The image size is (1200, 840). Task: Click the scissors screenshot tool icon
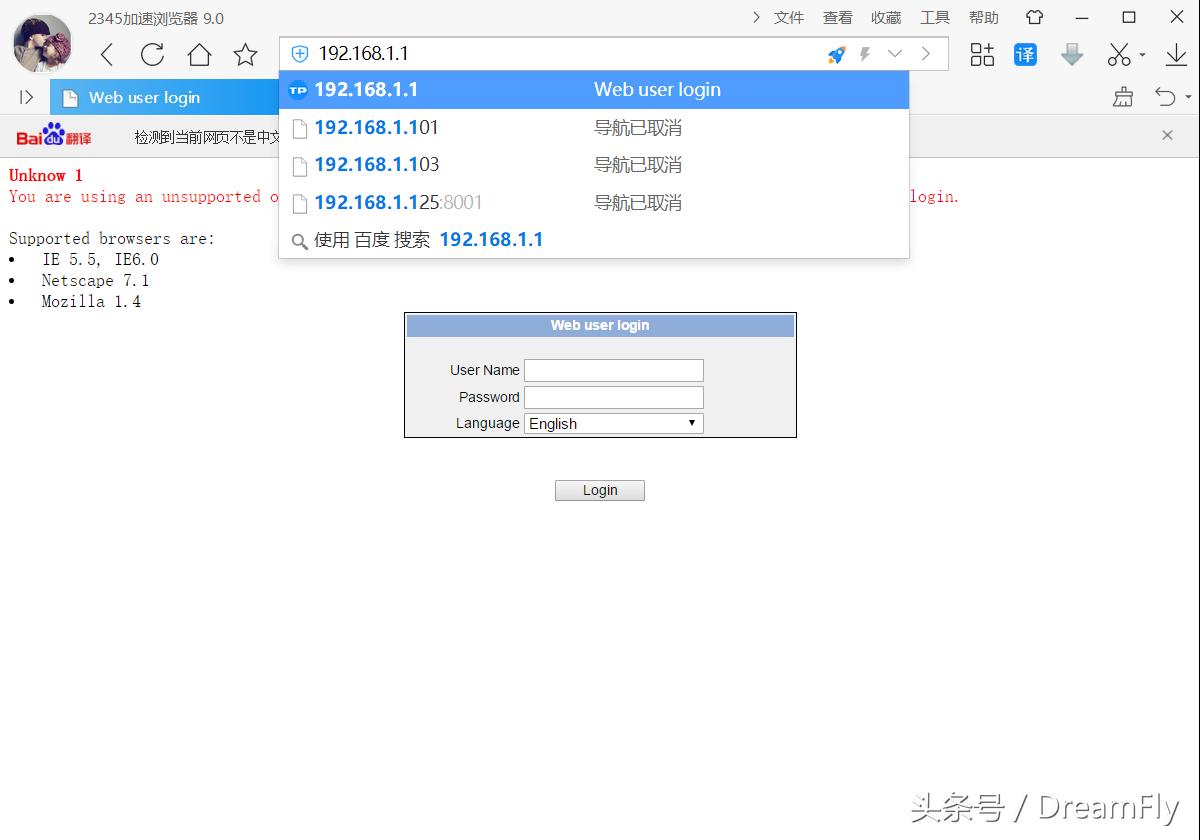click(1118, 55)
